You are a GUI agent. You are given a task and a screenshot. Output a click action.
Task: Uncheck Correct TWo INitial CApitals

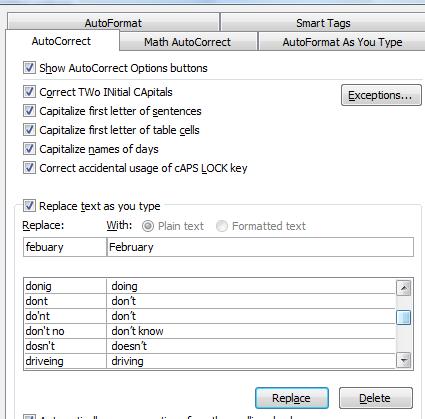[x=29, y=92]
